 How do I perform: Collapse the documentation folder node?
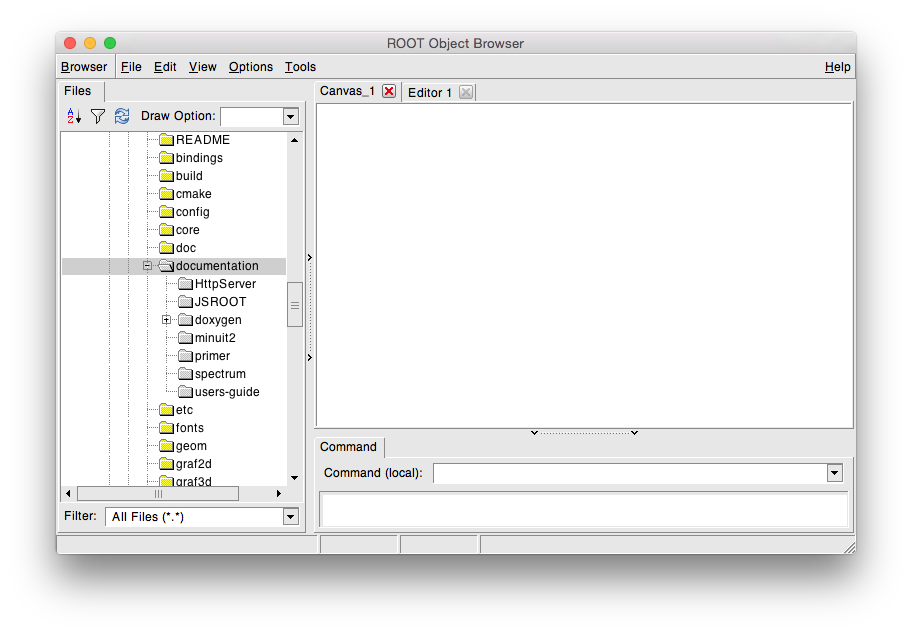(x=147, y=266)
